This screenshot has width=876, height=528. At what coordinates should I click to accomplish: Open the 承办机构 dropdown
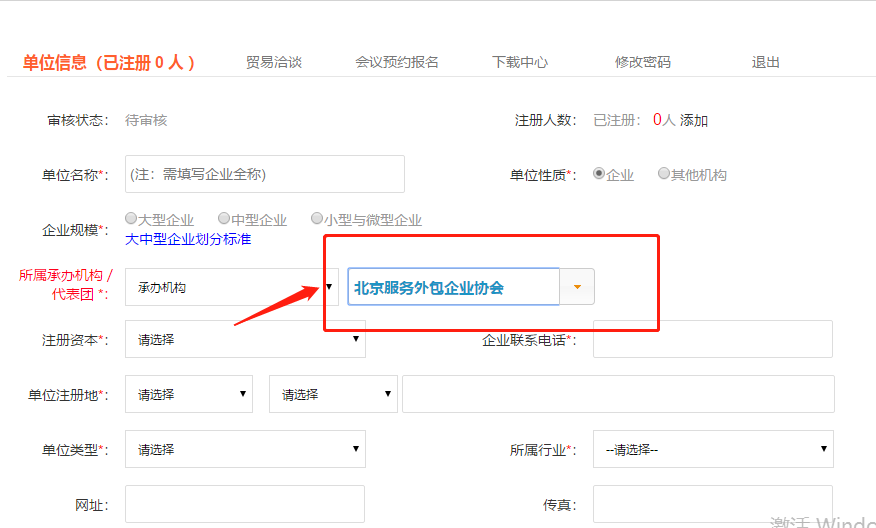232,287
